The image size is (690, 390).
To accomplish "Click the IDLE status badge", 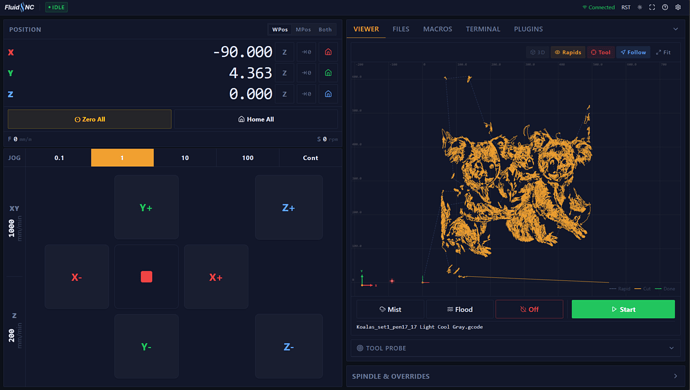I will click(x=56, y=7).
